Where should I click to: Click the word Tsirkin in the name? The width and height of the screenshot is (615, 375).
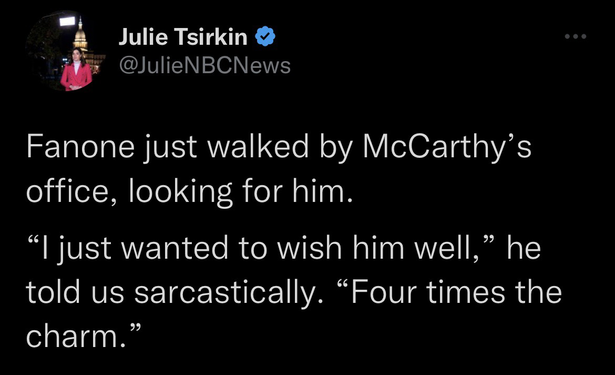point(210,36)
